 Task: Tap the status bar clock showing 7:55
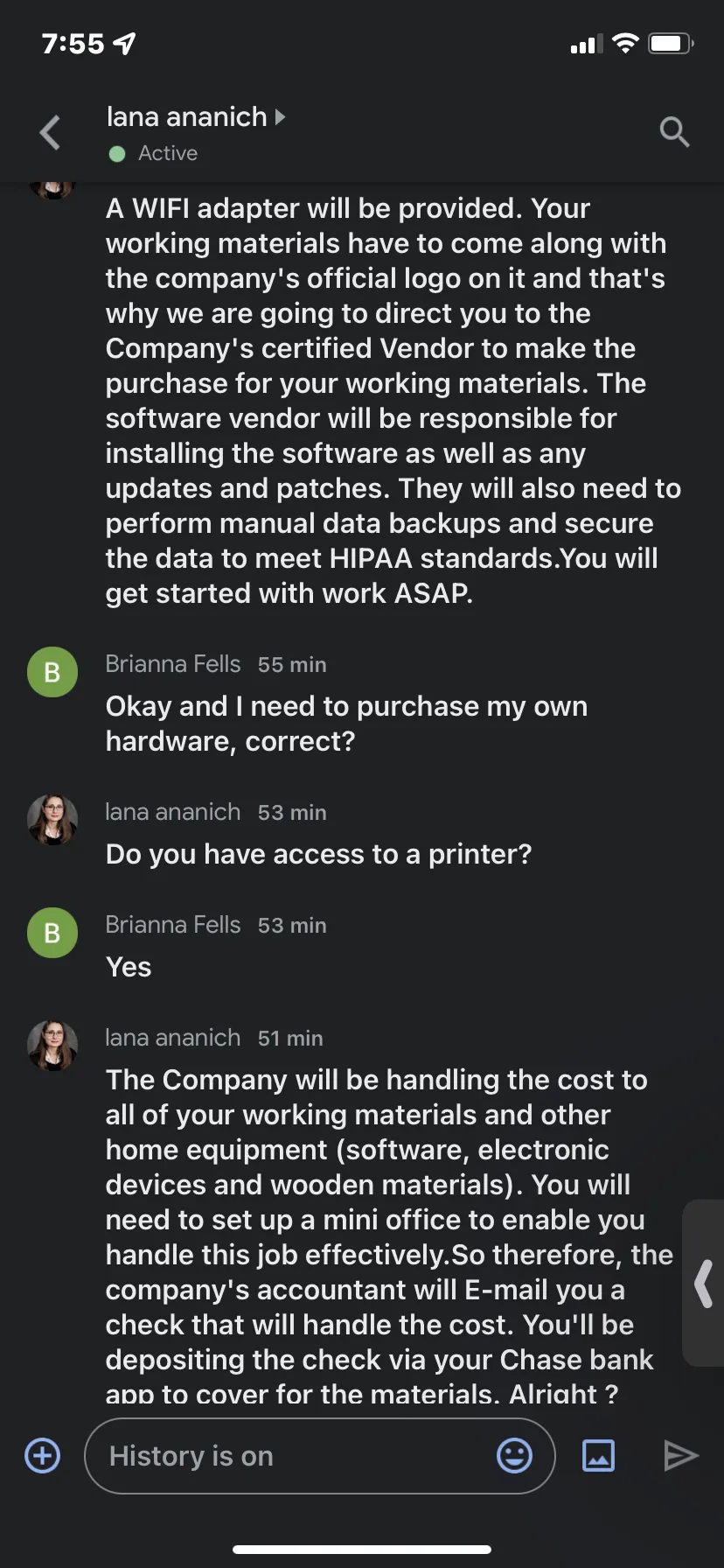[x=73, y=43]
